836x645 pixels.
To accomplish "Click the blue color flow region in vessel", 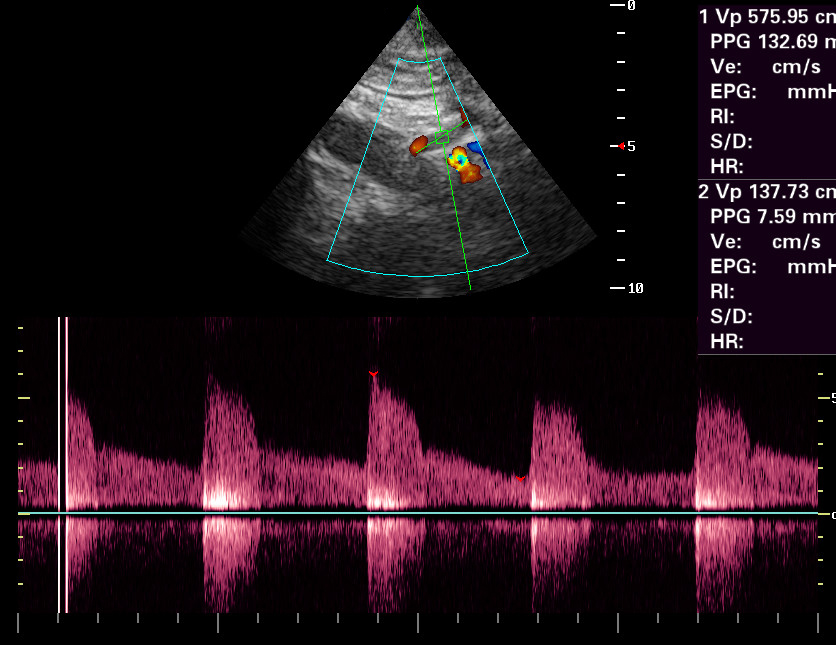I will (x=475, y=152).
